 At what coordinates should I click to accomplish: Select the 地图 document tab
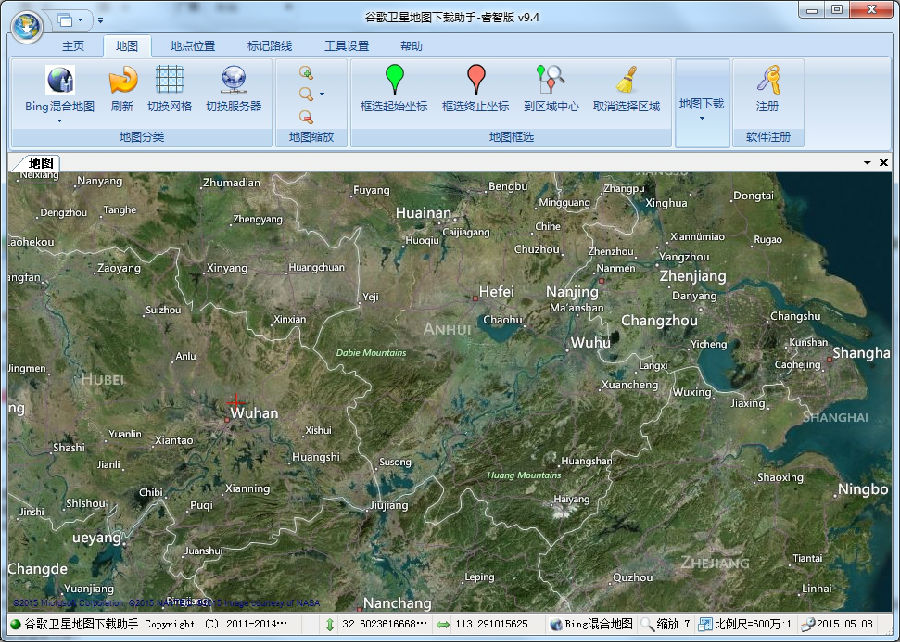point(41,163)
